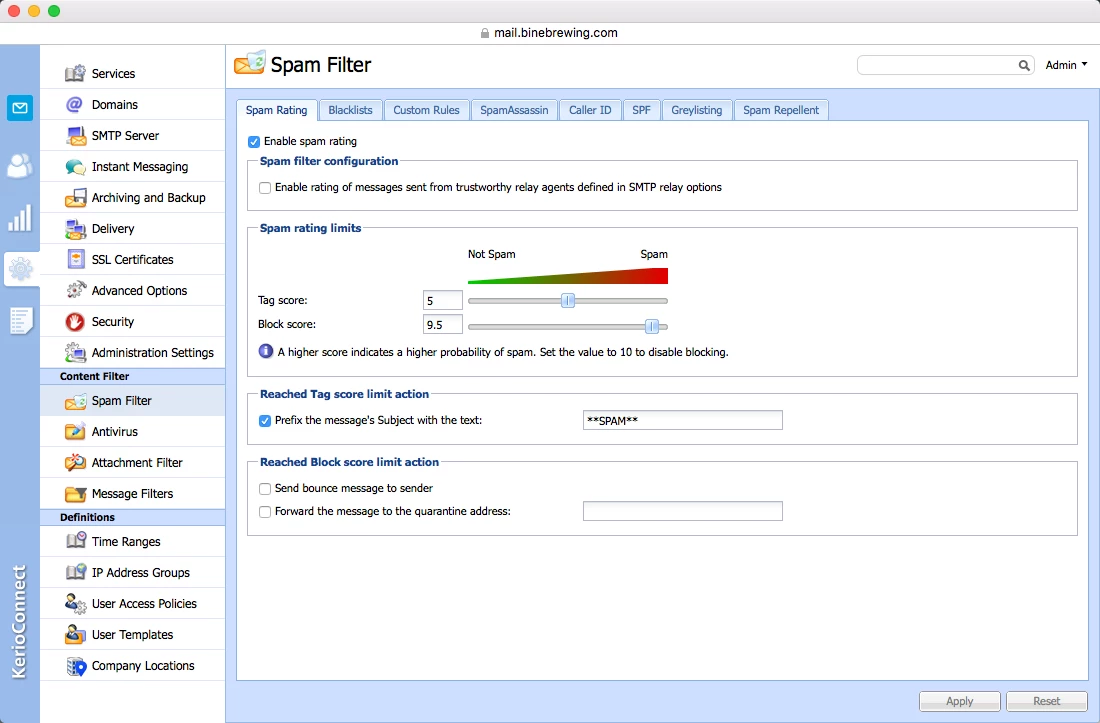Open the users icon in left rail
The width and height of the screenshot is (1100, 723).
pos(20,165)
